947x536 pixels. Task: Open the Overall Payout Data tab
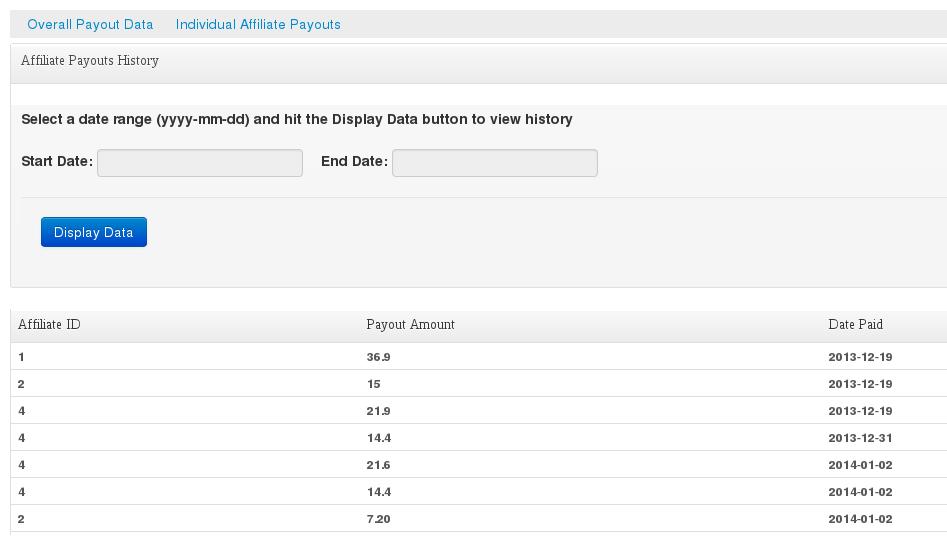(x=90, y=25)
